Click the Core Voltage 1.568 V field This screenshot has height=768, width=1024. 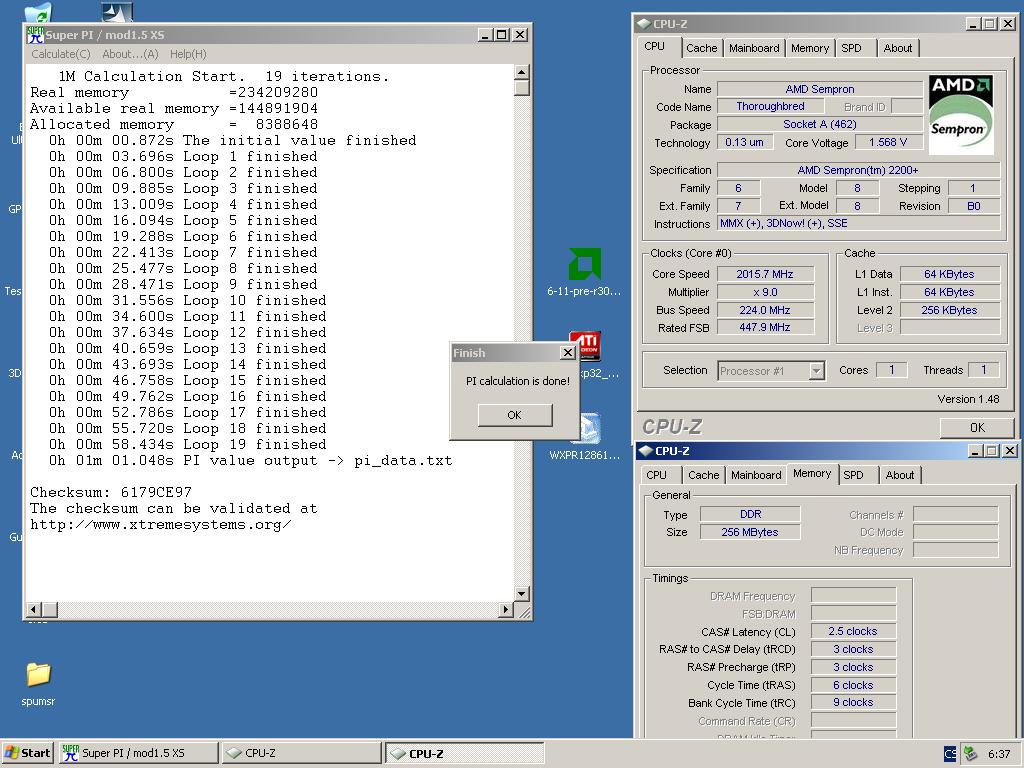click(888, 142)
